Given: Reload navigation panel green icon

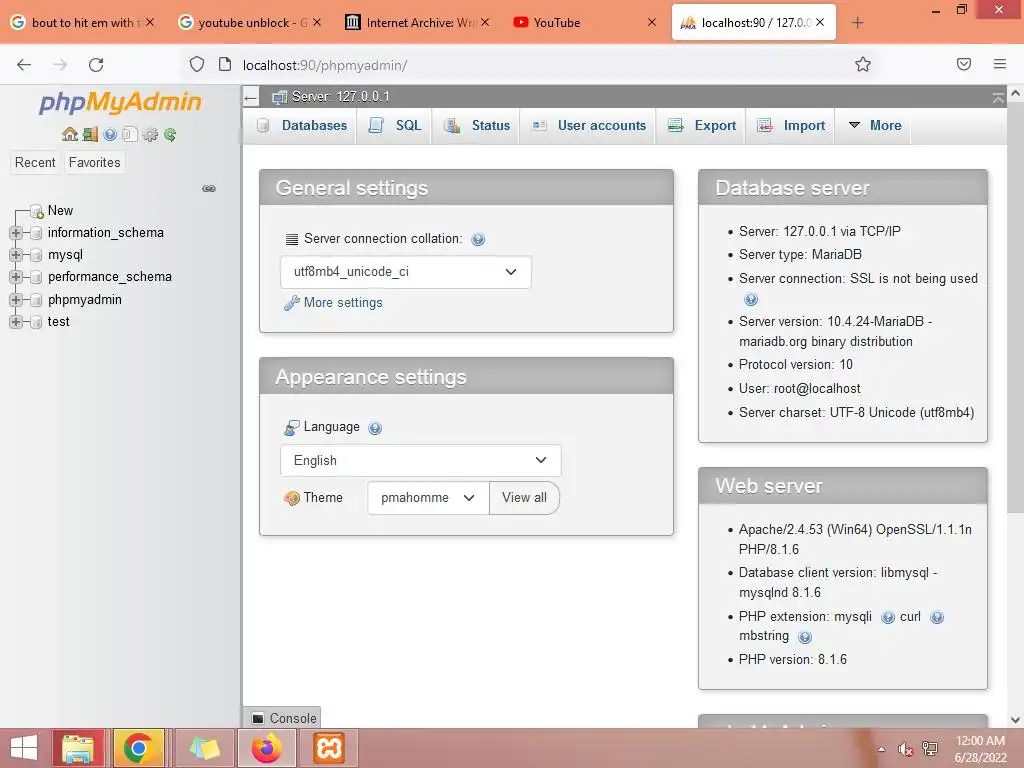Looking at the screenshot, I should (x=170, y=135).
